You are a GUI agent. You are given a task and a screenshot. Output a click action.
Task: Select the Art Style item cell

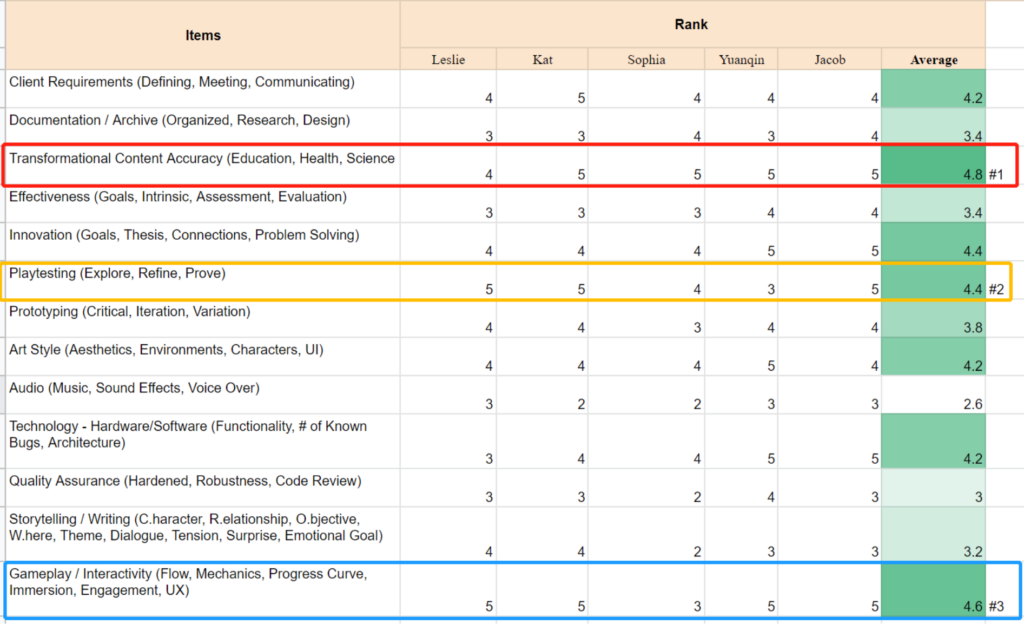[202, 356]
